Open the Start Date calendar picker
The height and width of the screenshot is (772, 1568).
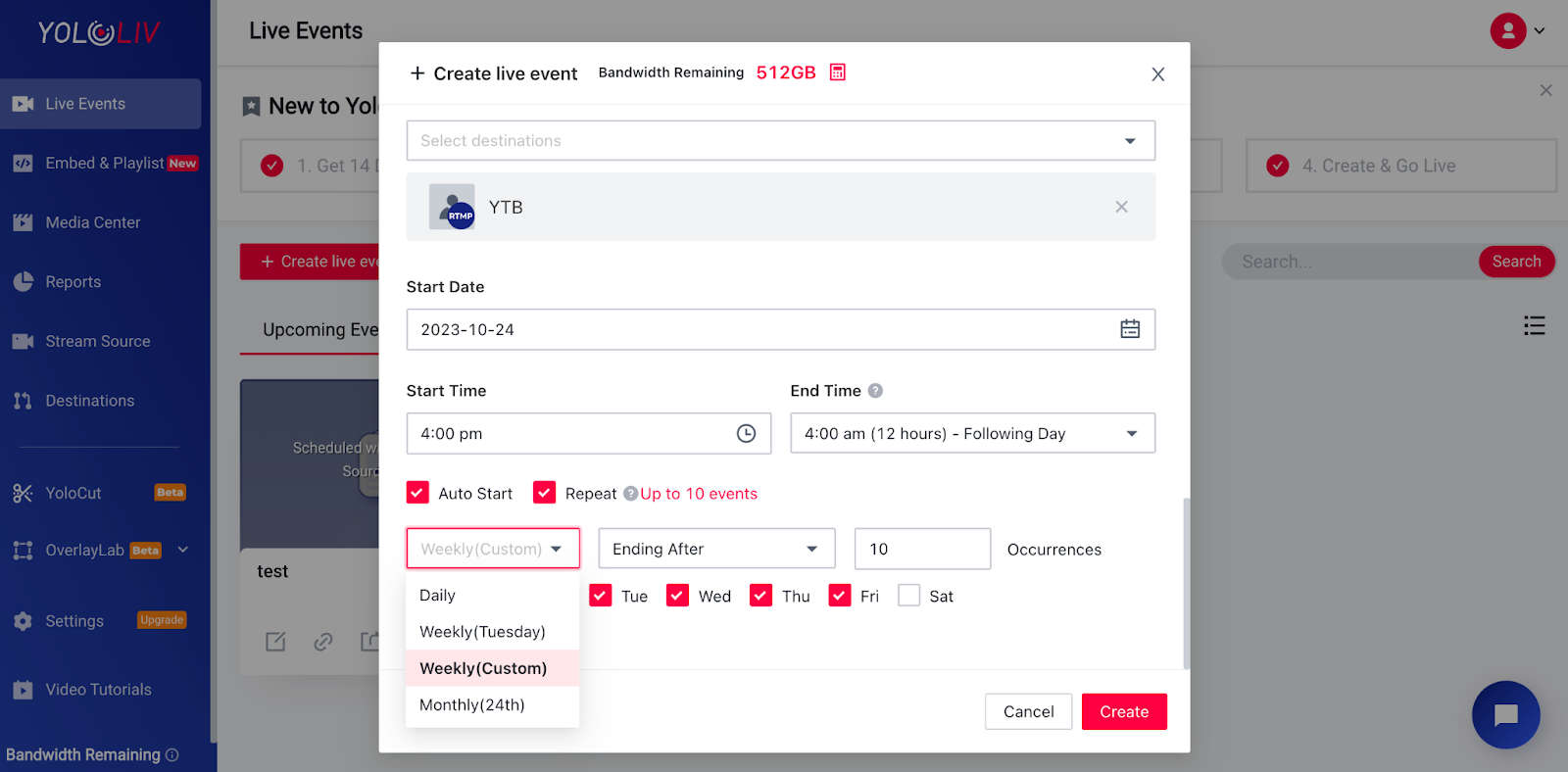(x=1130, y=329)
